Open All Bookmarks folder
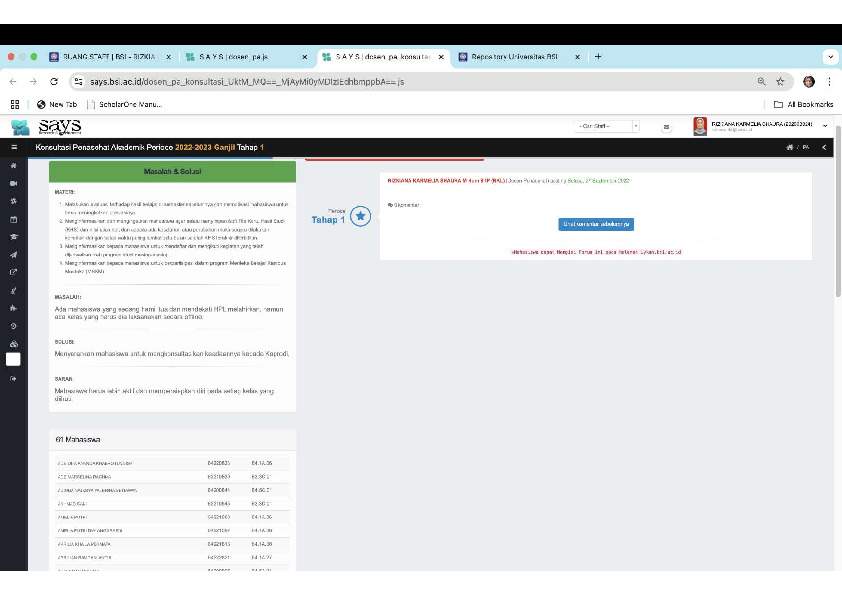 coord(803,104)
